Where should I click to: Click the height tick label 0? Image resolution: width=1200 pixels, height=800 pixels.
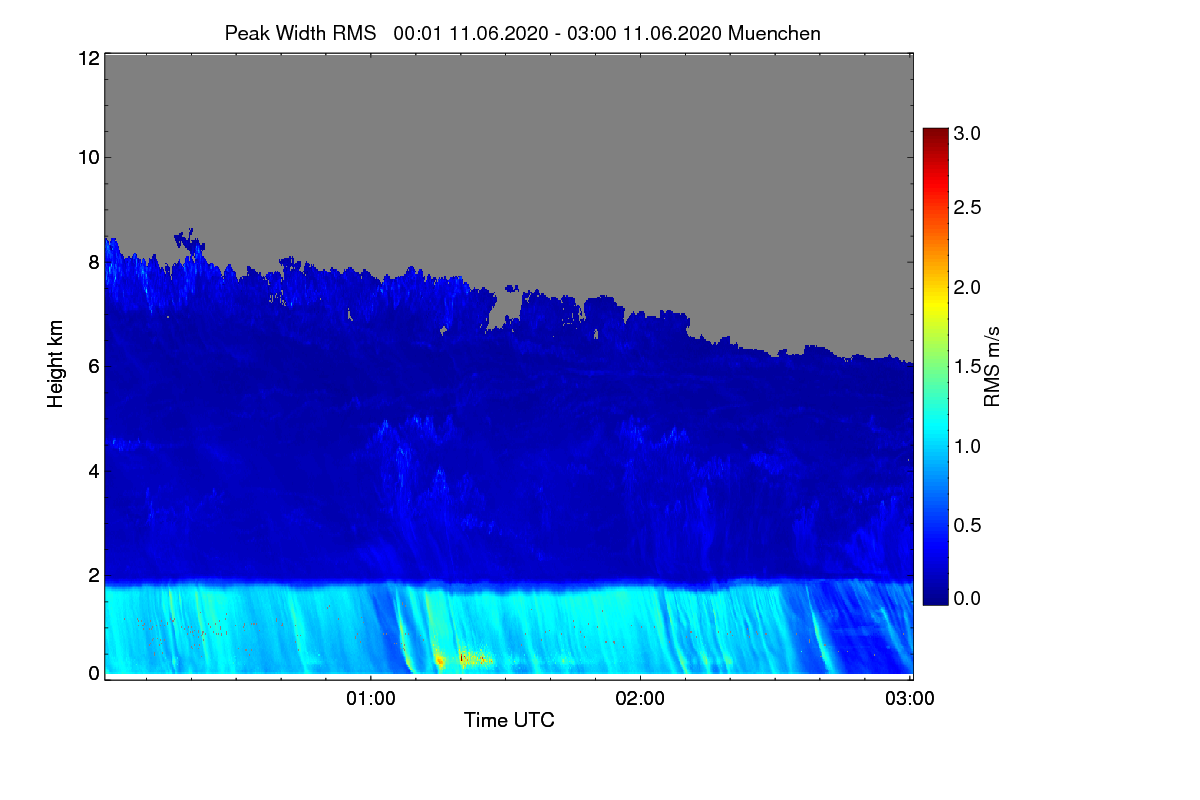pos(92,673)
